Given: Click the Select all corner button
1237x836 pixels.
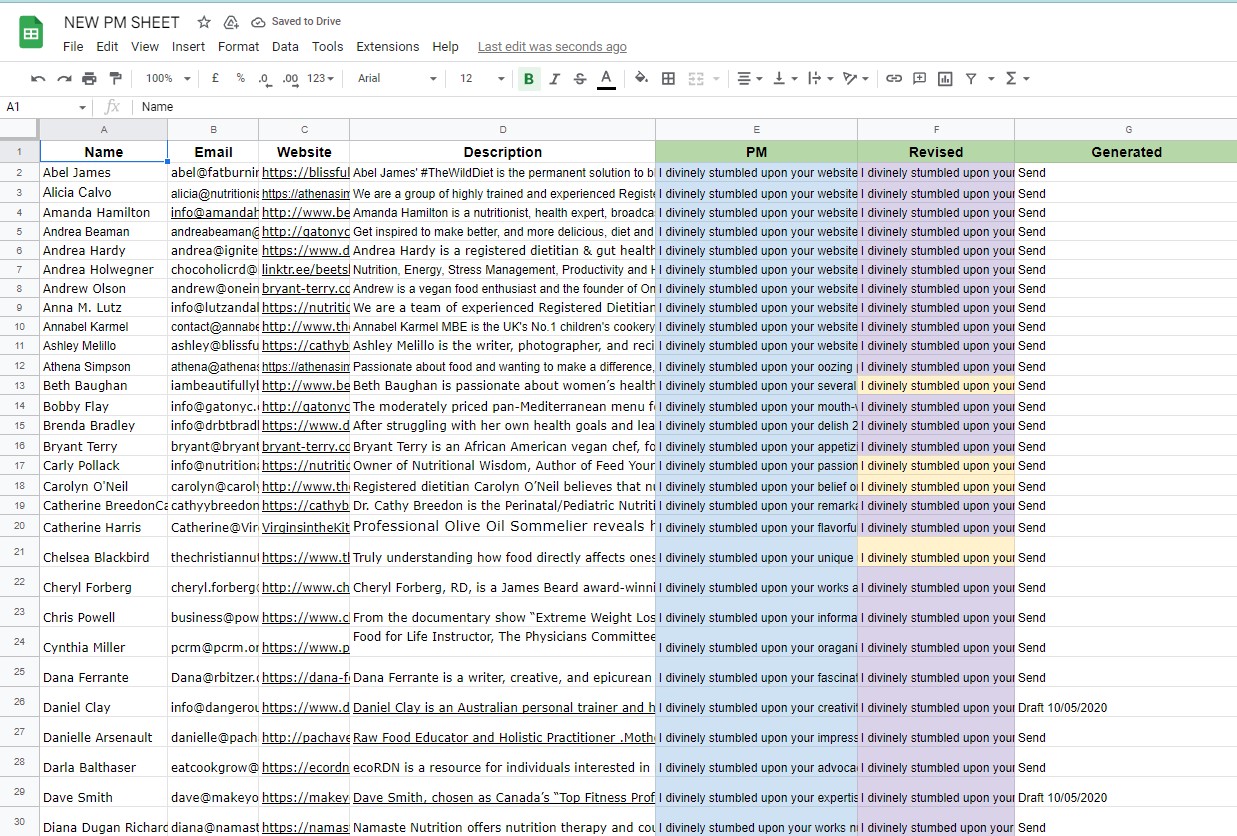Looking at the screenshot, I should click(19, 129).
